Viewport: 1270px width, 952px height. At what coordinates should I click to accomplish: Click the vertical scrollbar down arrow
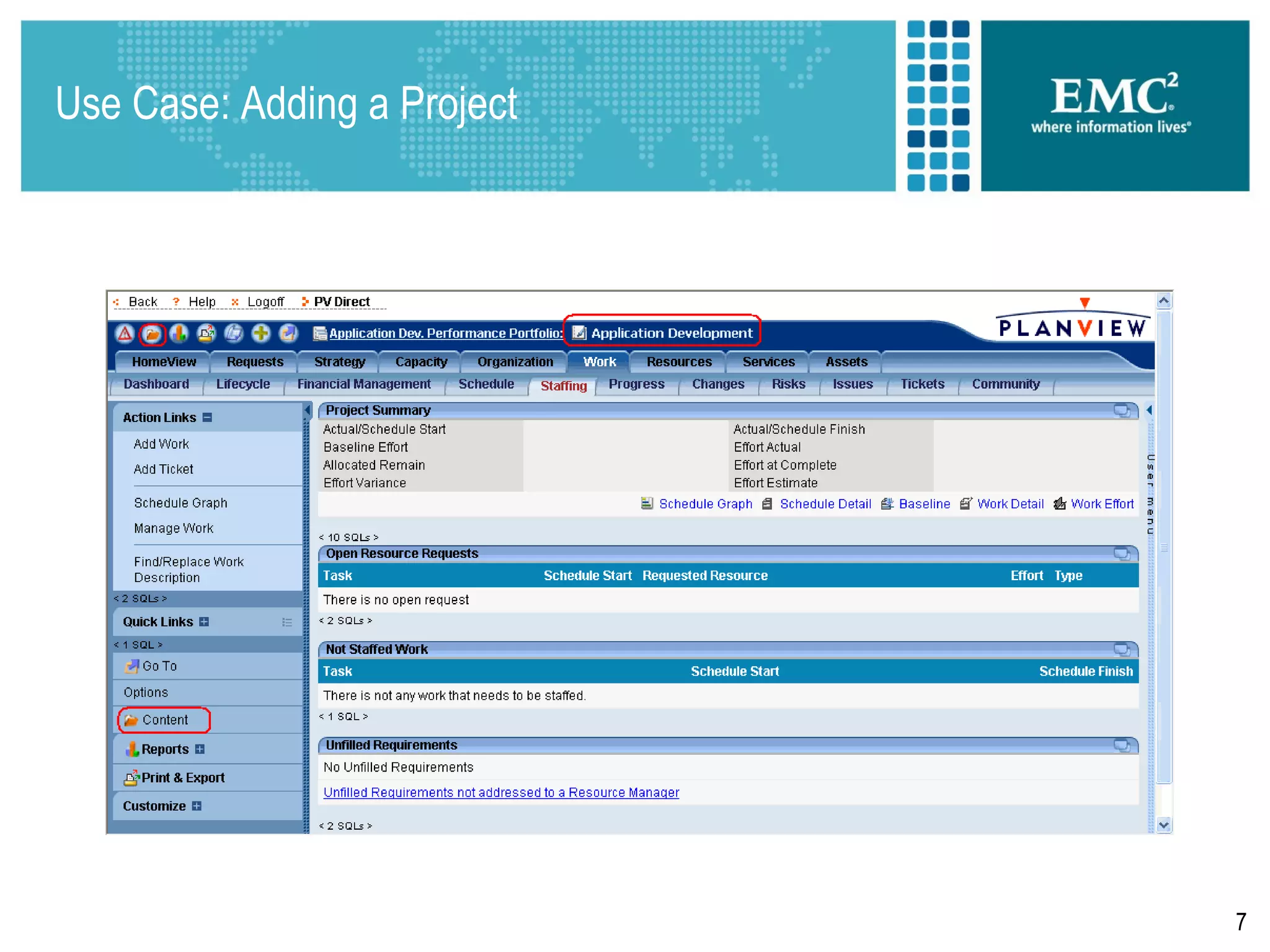pyautogui.click(x=1164, y=825)
